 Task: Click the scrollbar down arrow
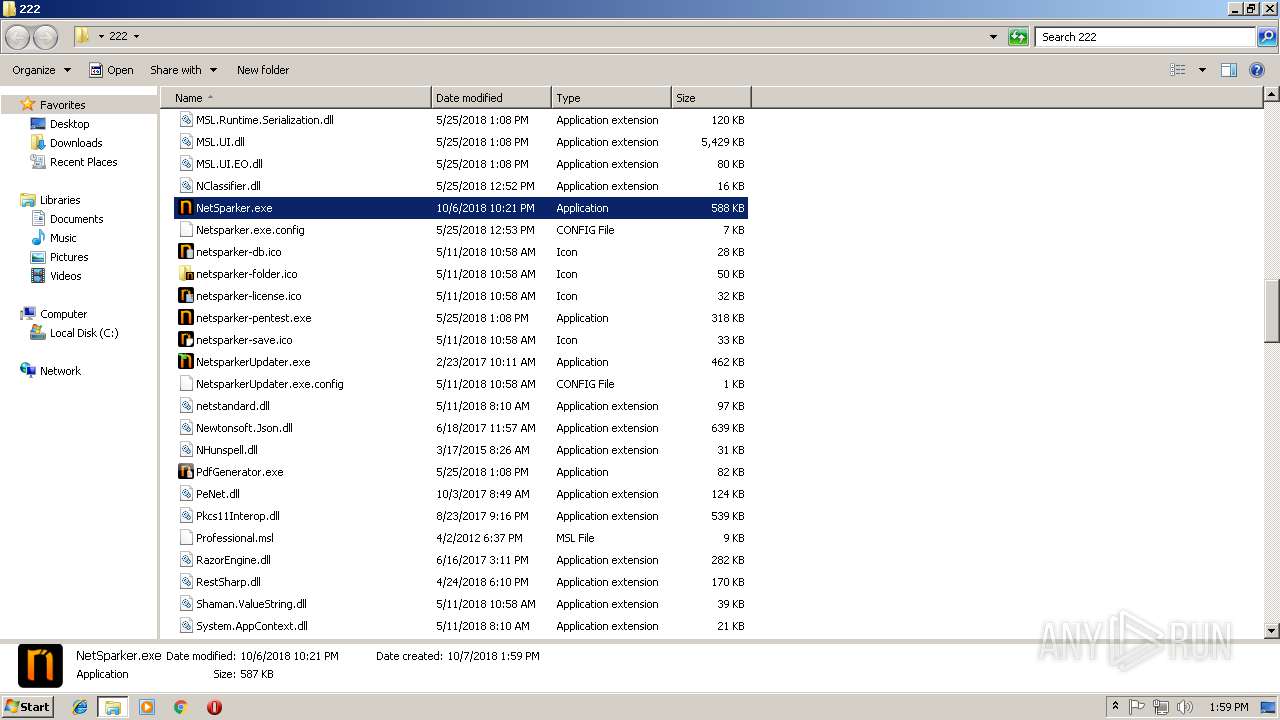[x=1272, y=631]
